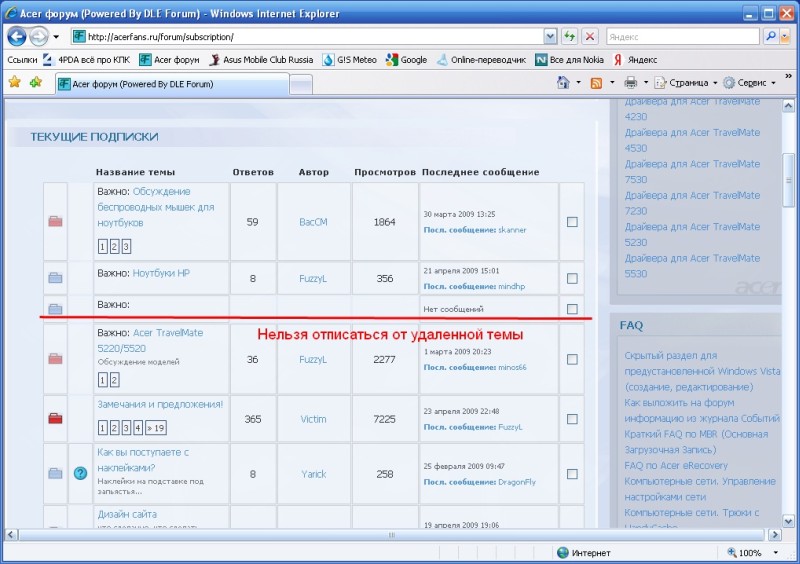This screenshot has width=800, height=564.
Task: Click folder icon of Ноутбуки HP row
Action: coord(55,278)
